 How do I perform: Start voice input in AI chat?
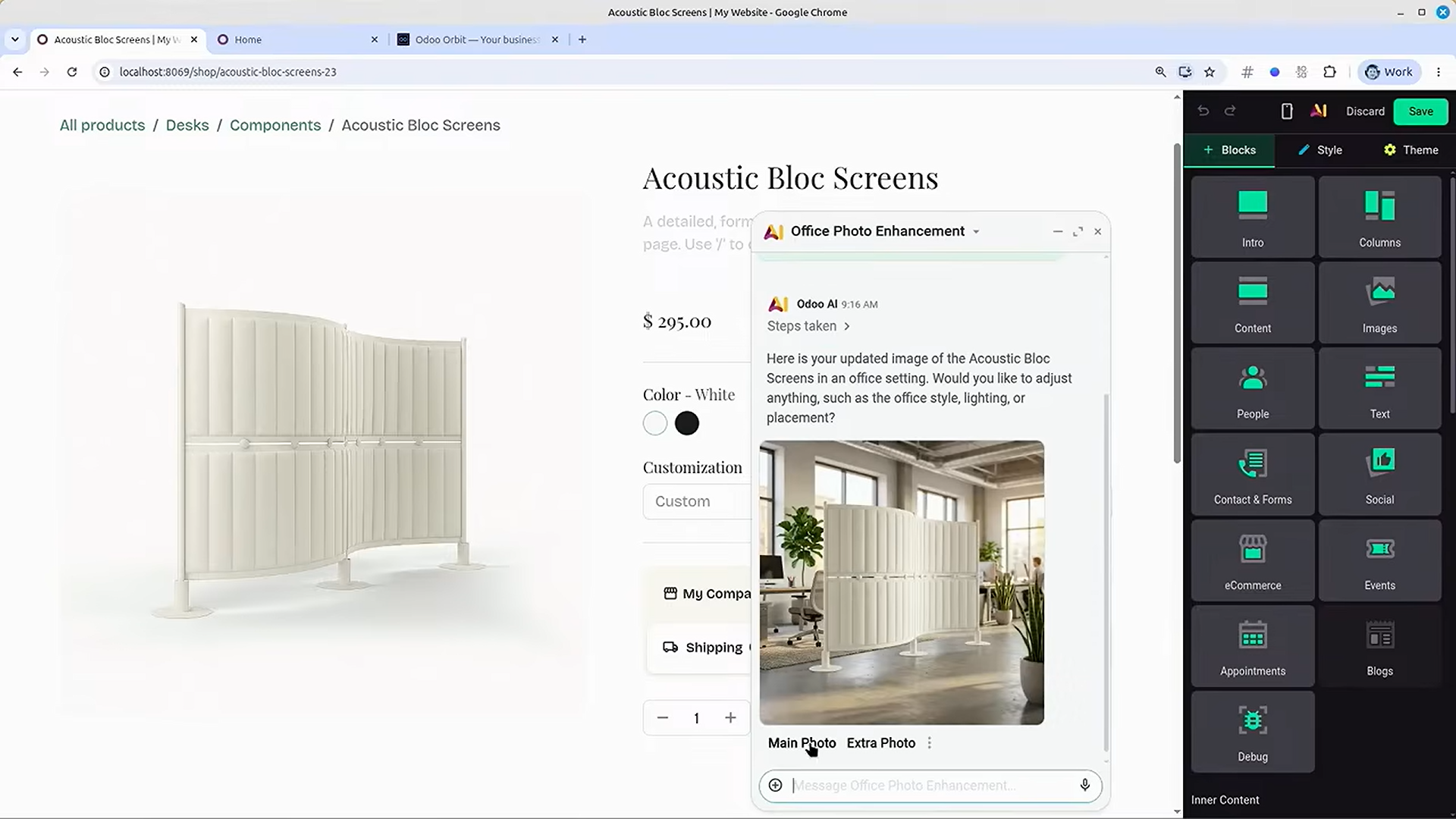point(1085,786)
